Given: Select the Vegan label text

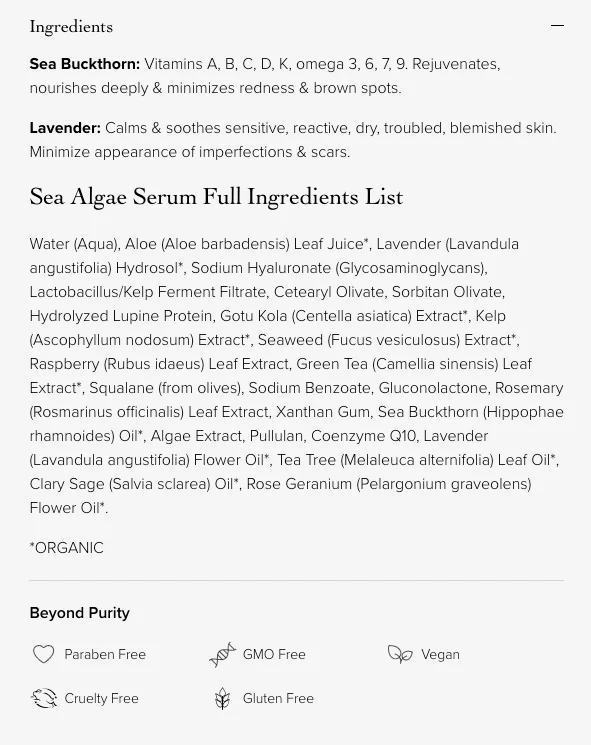Looking at the screenshot, I should pos(440,655).
